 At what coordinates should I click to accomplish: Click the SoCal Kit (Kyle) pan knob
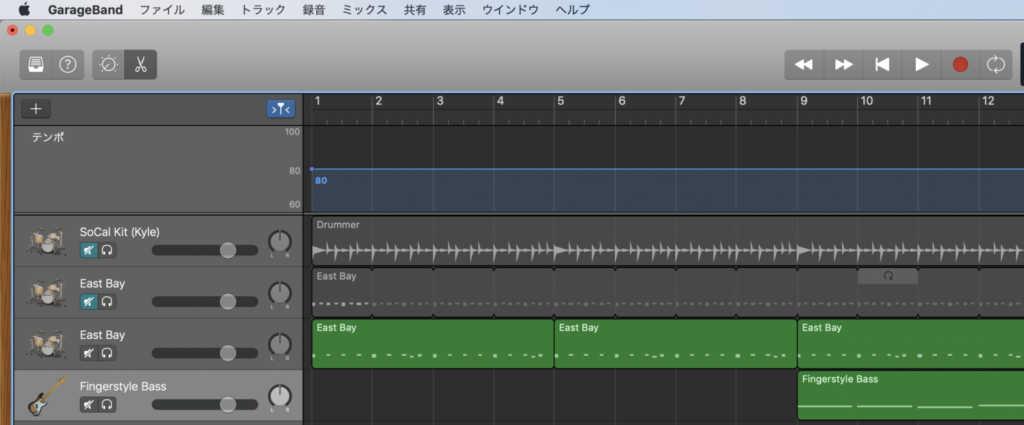[x=280, y=242]
